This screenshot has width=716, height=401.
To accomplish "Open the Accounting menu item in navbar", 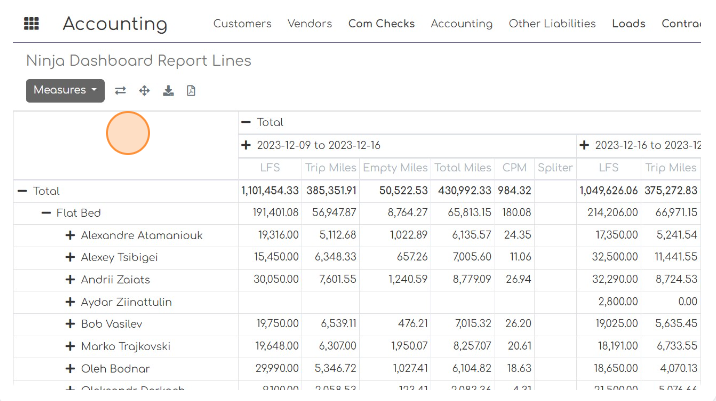I will 462,24.
